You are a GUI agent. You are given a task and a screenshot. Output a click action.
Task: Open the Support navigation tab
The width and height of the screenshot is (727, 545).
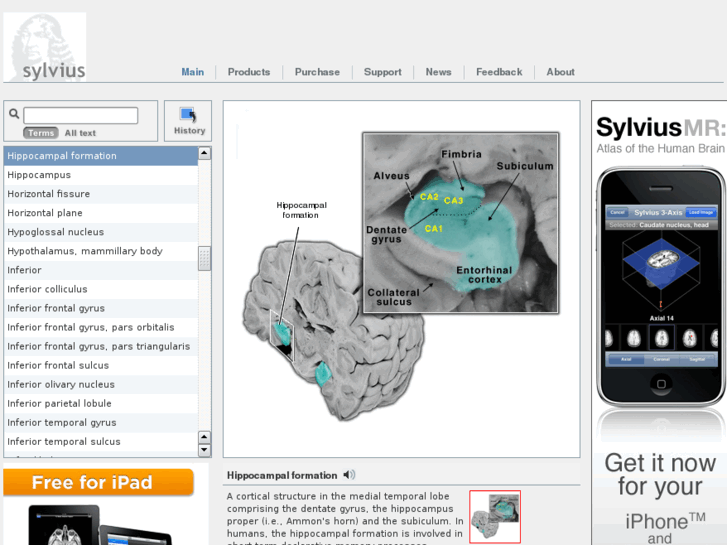[383, 72]
